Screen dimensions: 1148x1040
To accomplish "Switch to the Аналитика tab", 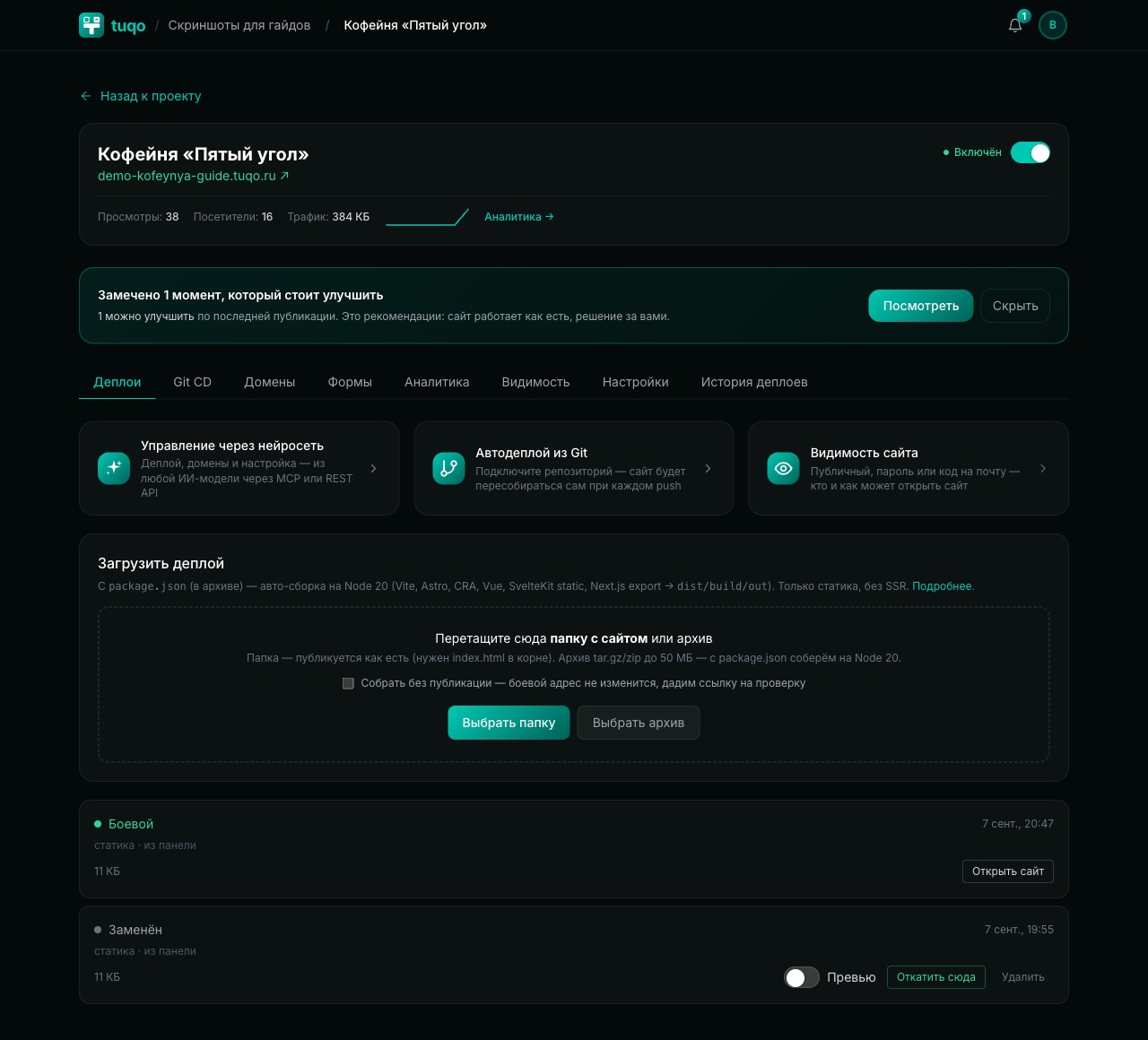I will [x=437, y=382].
